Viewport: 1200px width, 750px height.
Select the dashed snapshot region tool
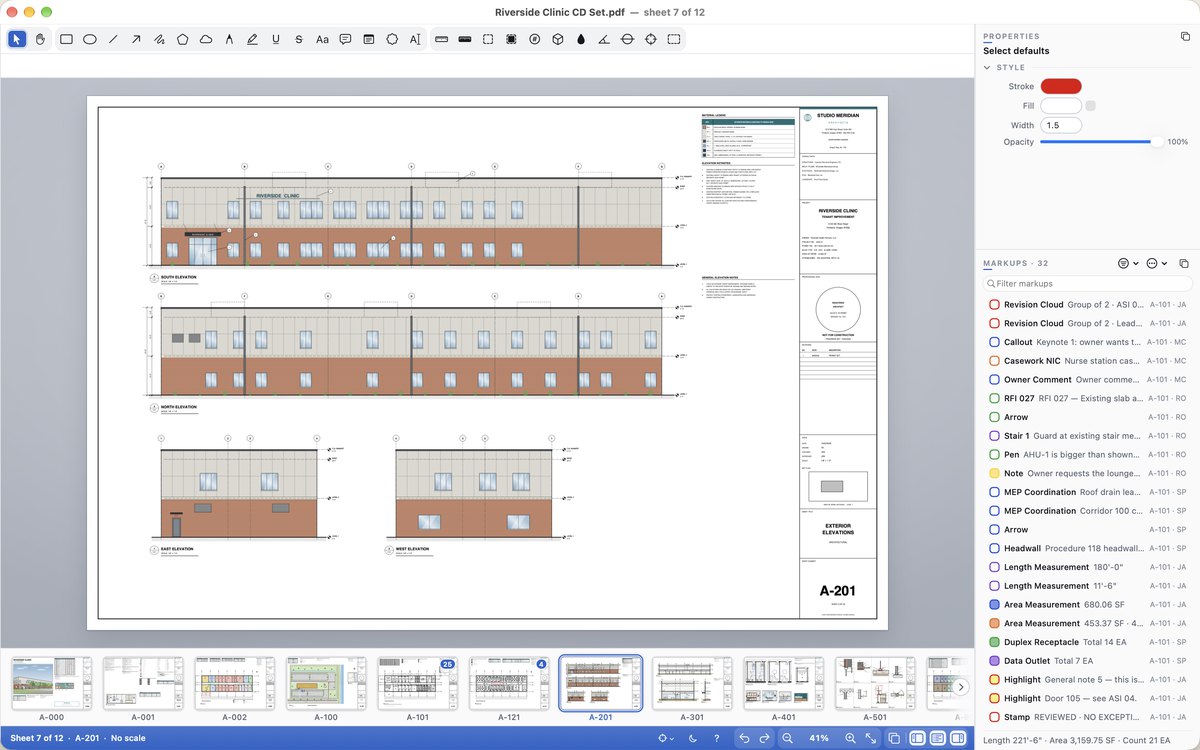coord(674,39)
